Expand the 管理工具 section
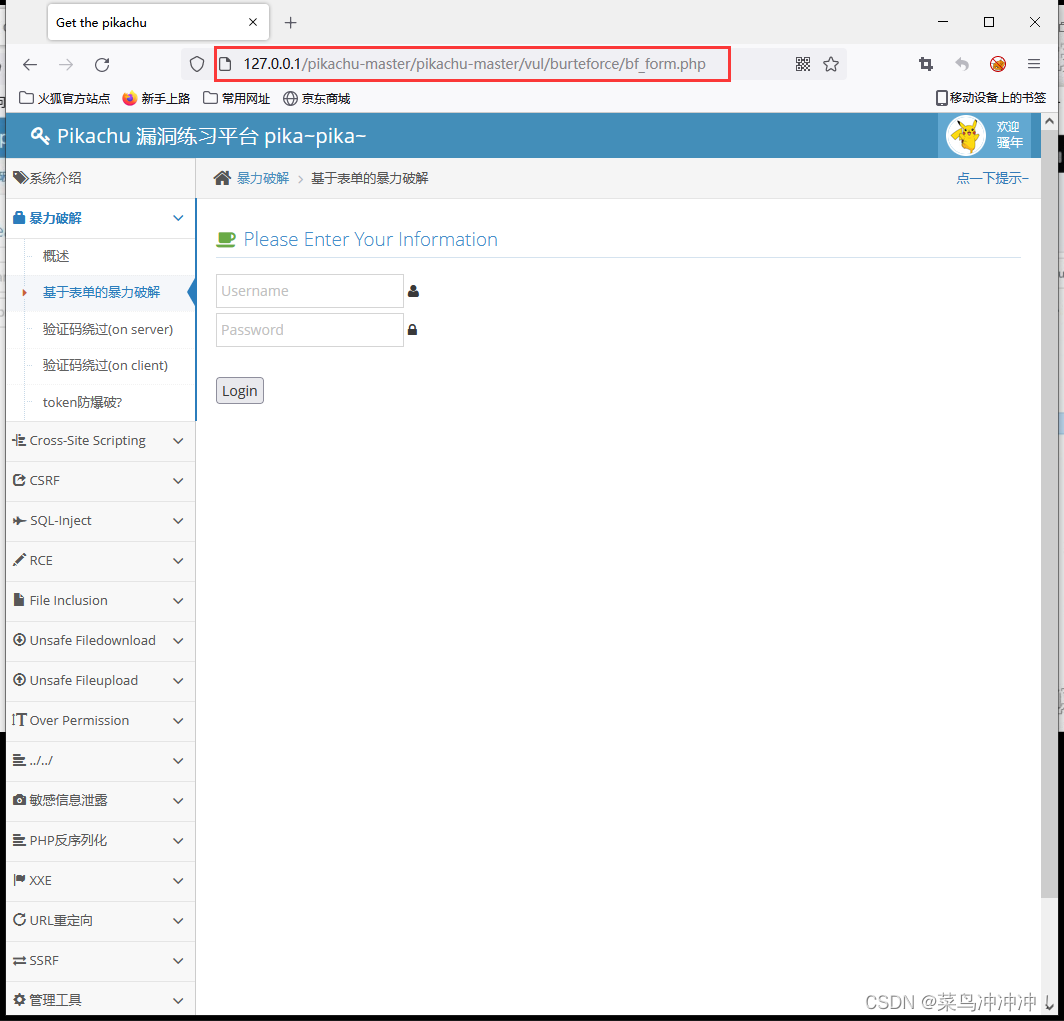Screen dimensions: 1064x1021 [100, 1001]
